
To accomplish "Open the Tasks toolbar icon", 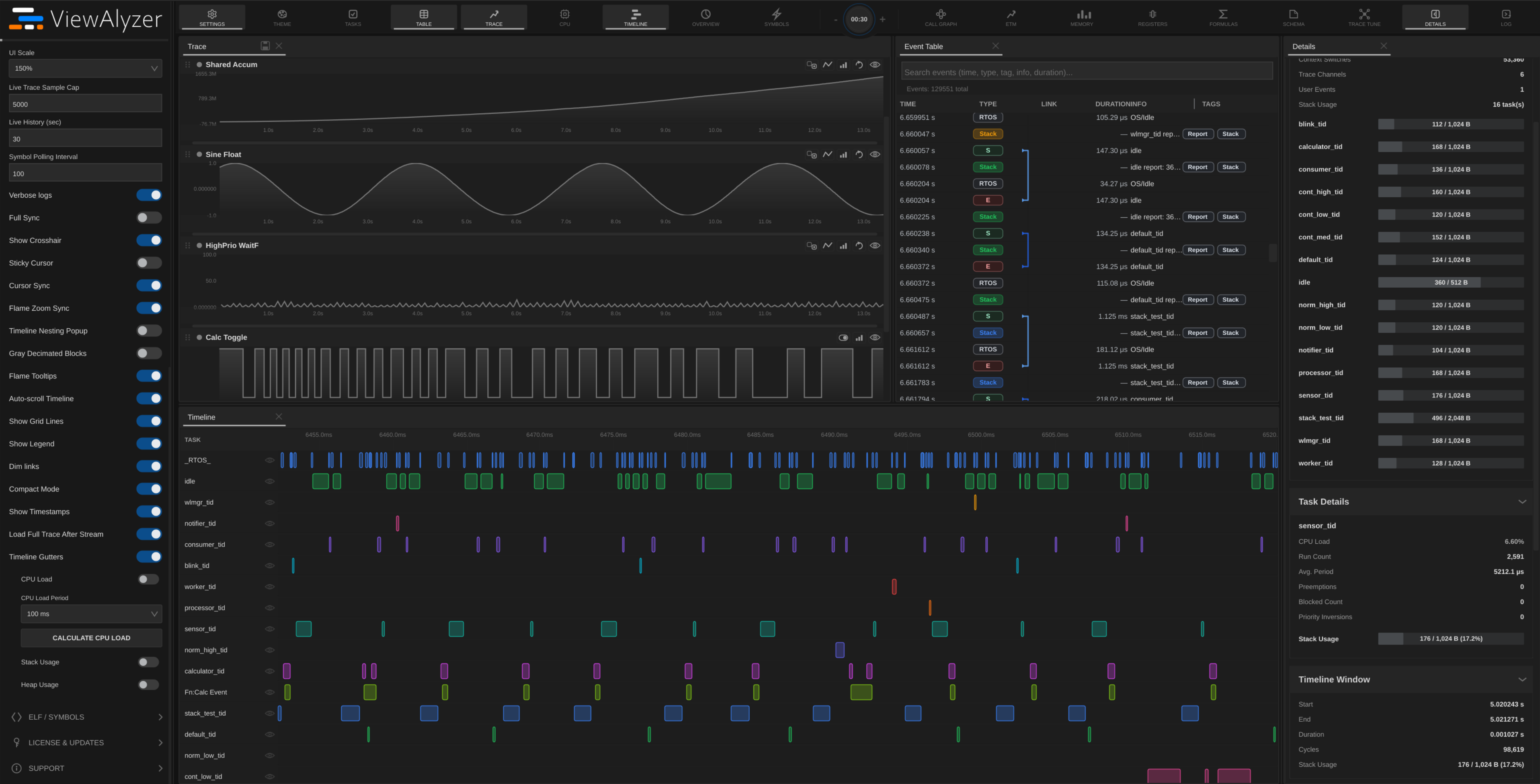I will pyautogui.click(x=353, y=17).
